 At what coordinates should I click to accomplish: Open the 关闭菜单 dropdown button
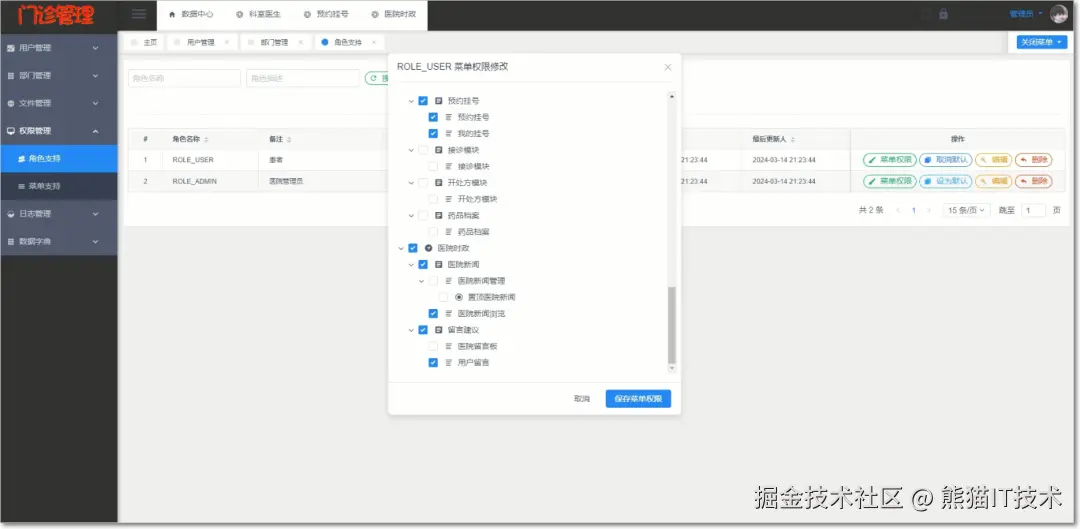tap(1041, 42)
